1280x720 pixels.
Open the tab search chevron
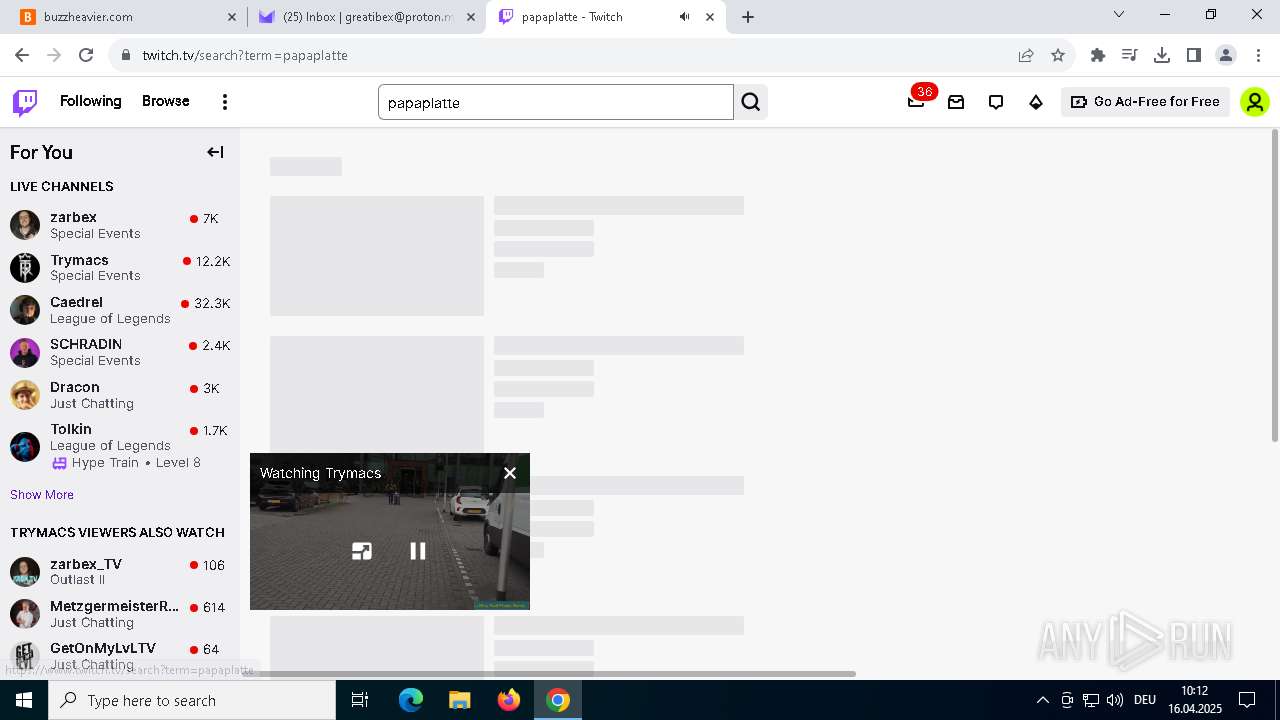1119,15
